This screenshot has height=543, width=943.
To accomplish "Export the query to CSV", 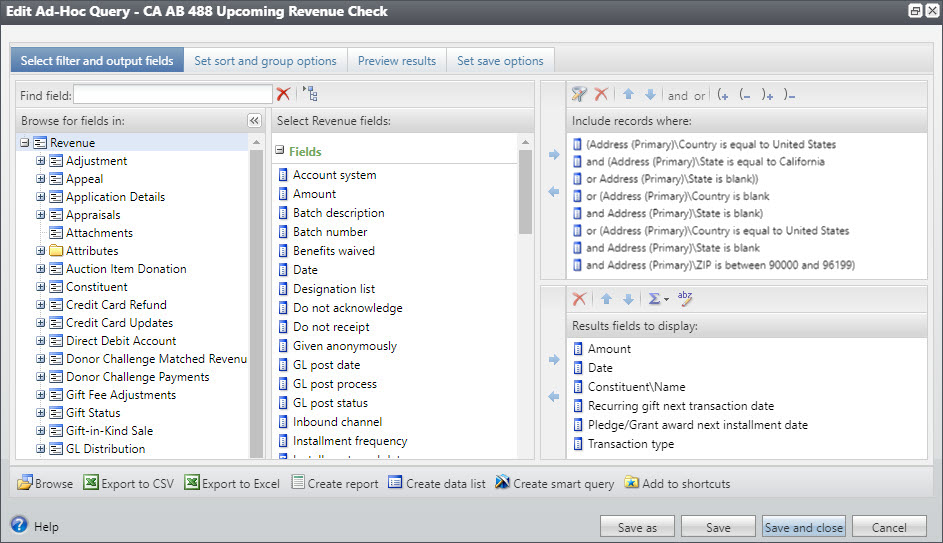I will [129, 483].
